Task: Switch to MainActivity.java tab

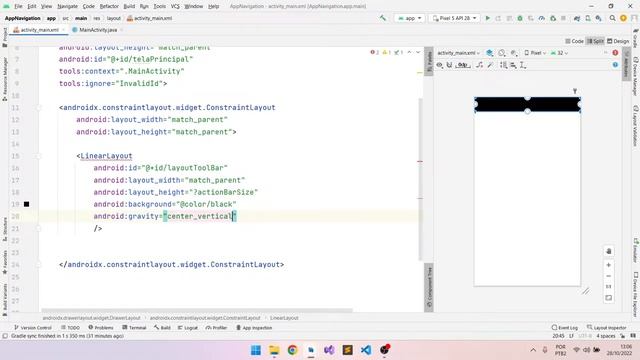Action: tap(98, 30)
